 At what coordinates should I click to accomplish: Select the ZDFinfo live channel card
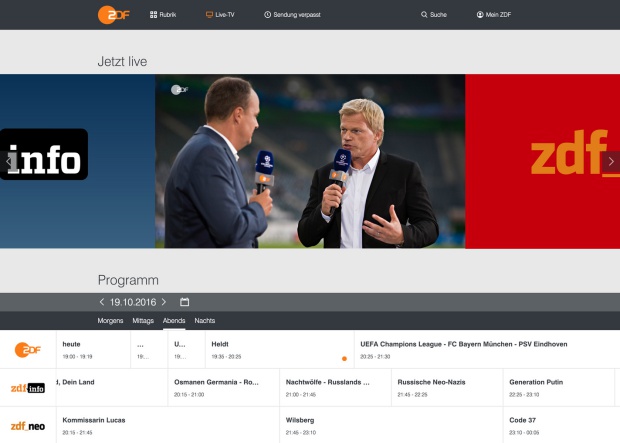(x=78, y=161)
